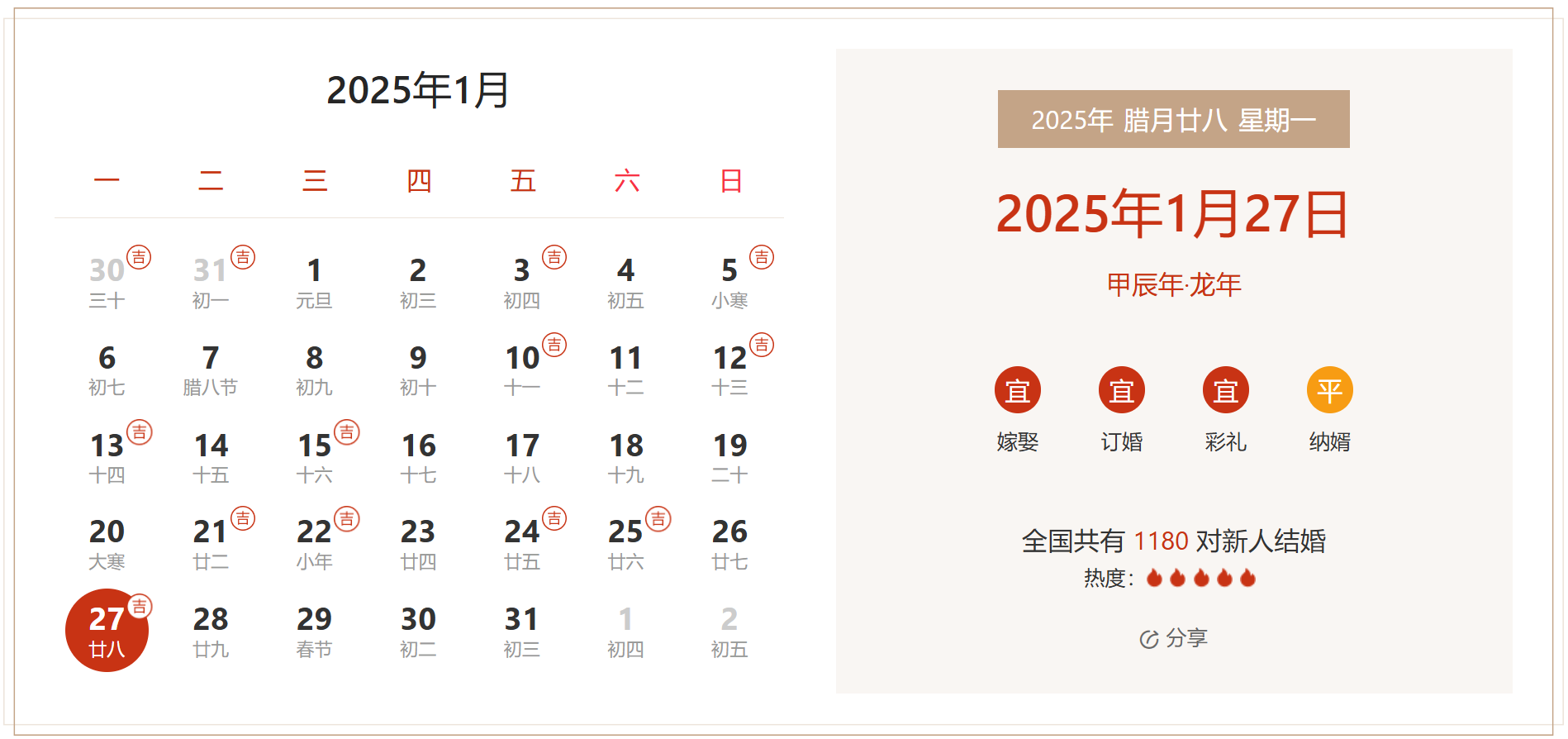The image size is (1568, 739).
Task: Click the 2025年 腊月廿八 星期一 banner
Action: [1174, 119]
